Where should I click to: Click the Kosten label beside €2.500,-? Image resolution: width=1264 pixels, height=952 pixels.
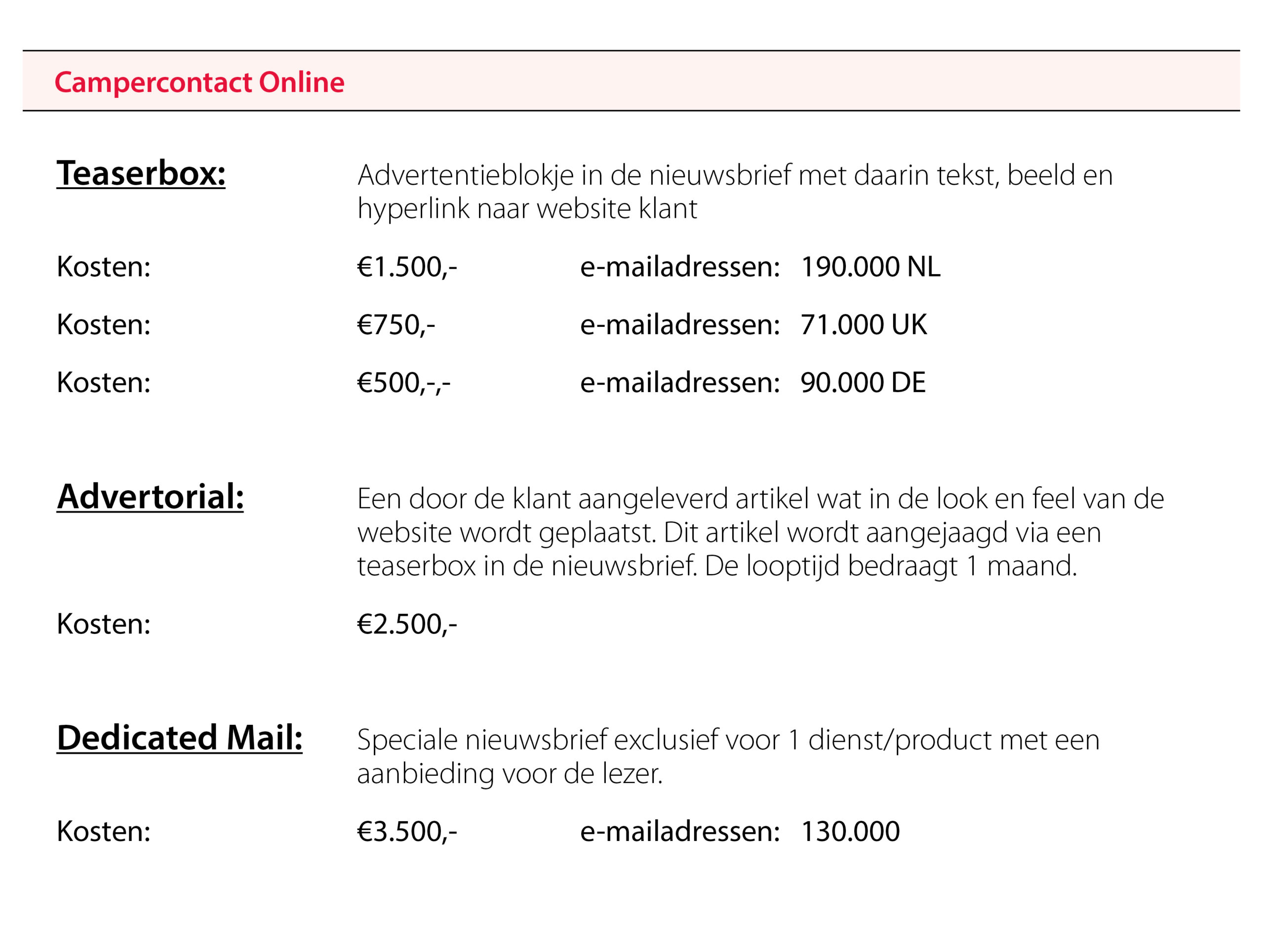coord(103,624)
